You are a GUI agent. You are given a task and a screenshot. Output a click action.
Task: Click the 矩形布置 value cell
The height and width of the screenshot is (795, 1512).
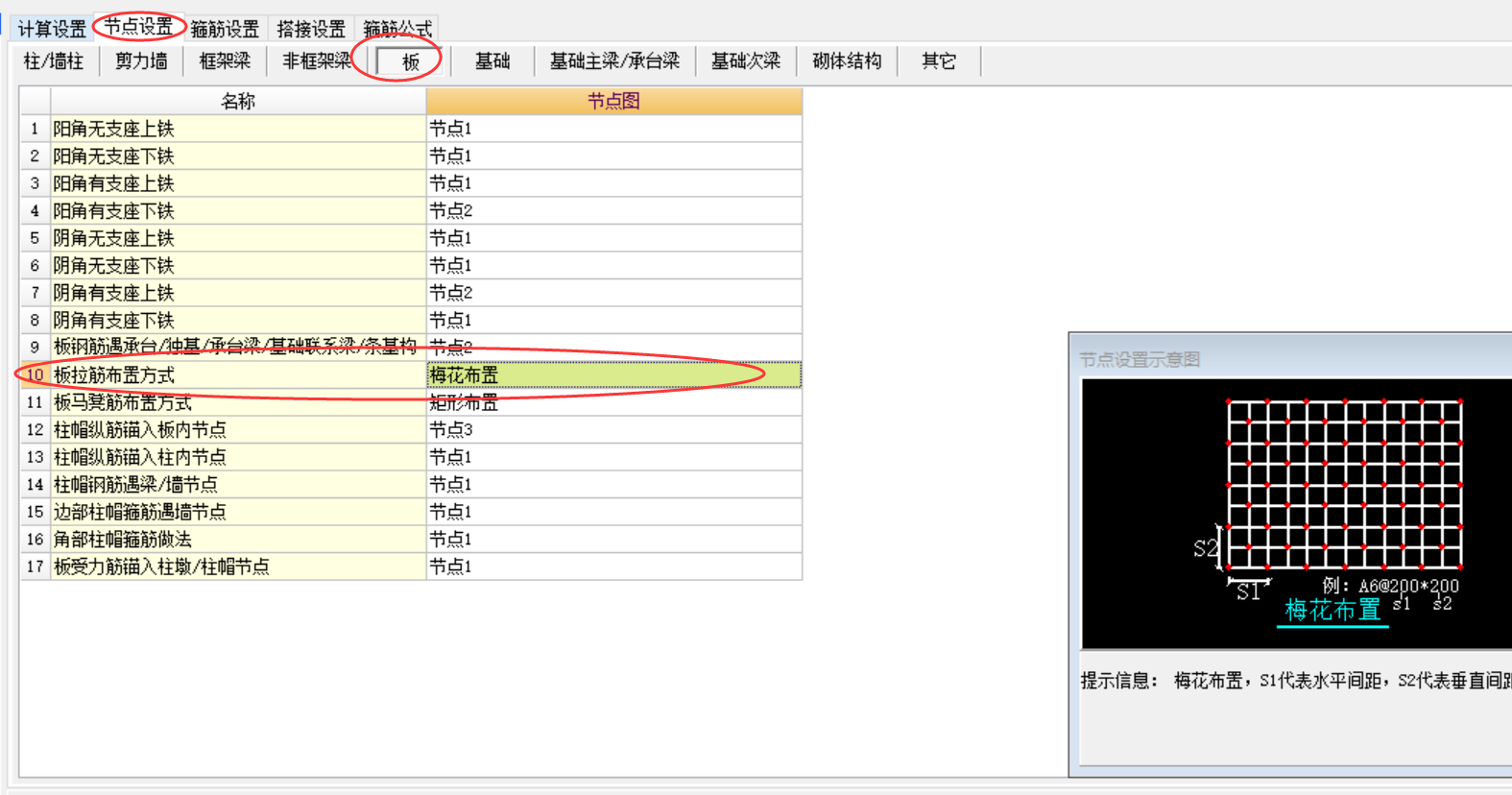click(613, 402)
